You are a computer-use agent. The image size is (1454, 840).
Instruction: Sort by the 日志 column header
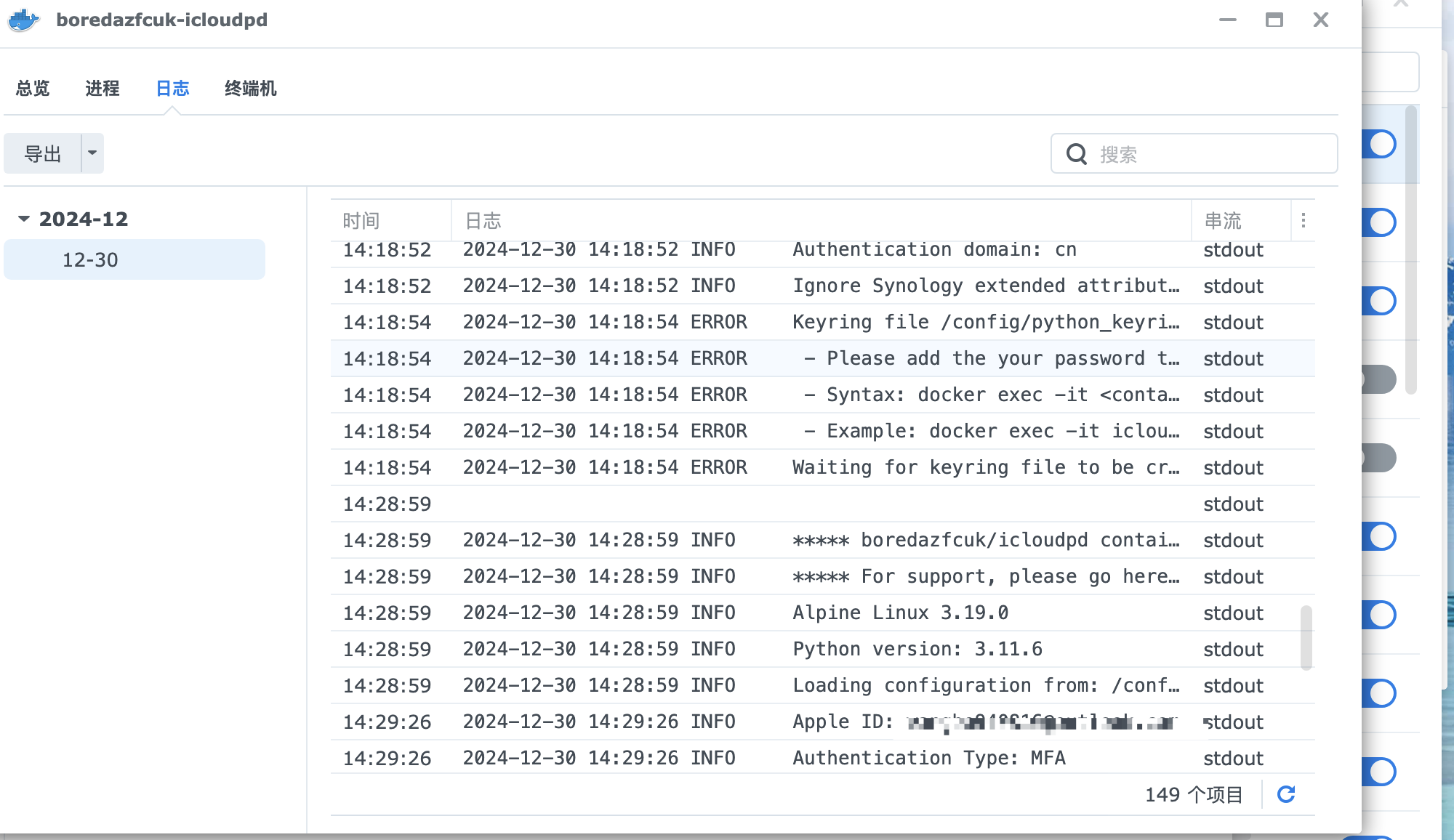pos(822,220)
